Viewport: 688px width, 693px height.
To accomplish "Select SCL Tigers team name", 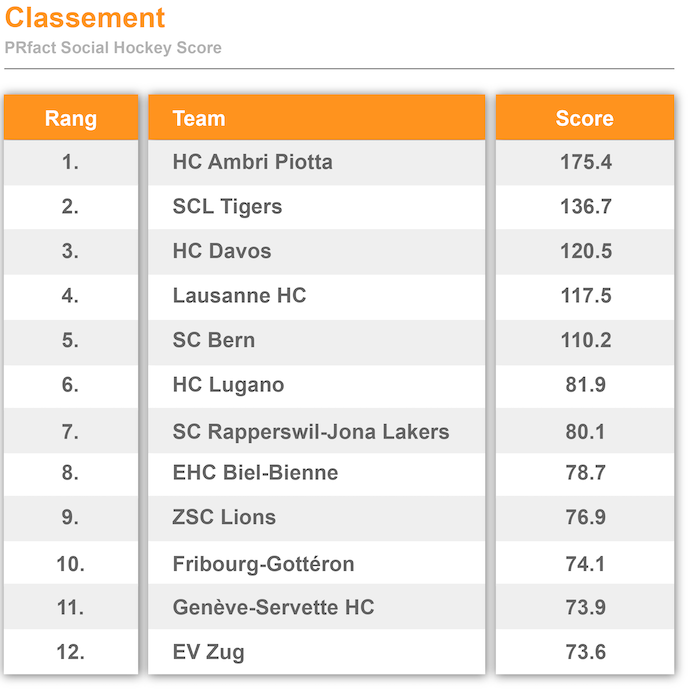I will pyautogui.click(x=227, y=207).
